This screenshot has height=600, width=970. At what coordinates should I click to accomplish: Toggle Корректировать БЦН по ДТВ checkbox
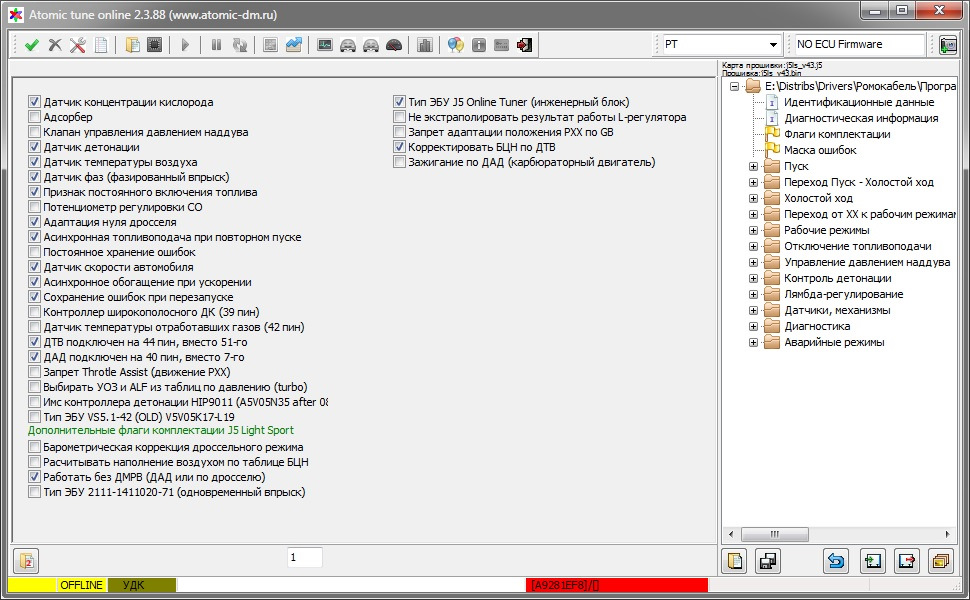[x=400, y=147]
